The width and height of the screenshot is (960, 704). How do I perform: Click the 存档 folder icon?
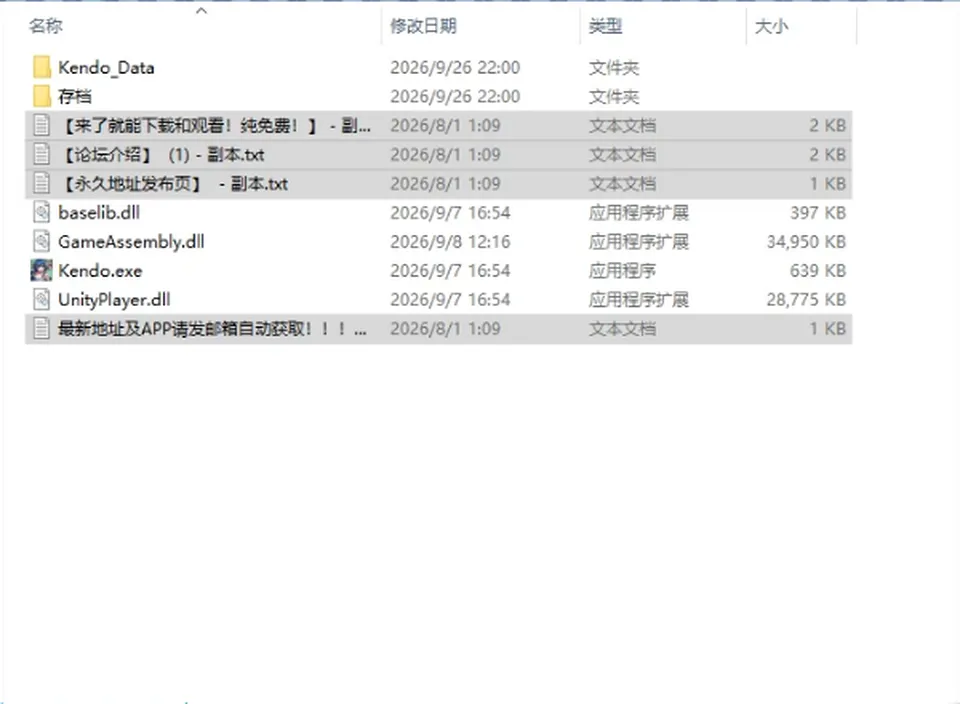42,96
